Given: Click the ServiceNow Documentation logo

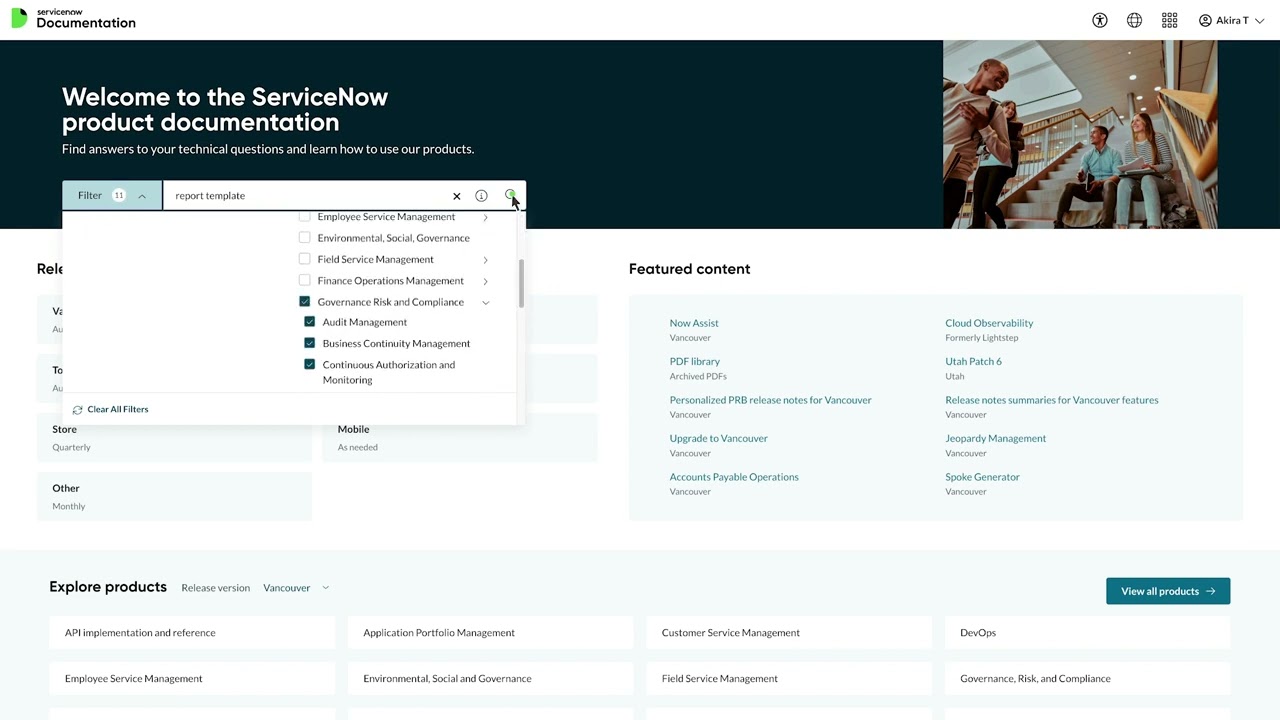Looking at the screenshot, I should point(73,19).
